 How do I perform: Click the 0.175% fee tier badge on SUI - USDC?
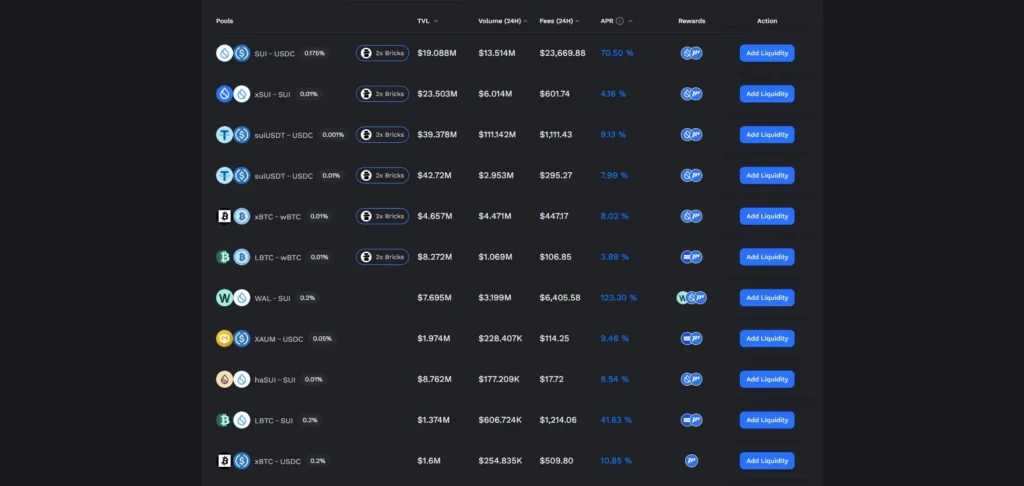pyautogui.click(x=315, y=53)
